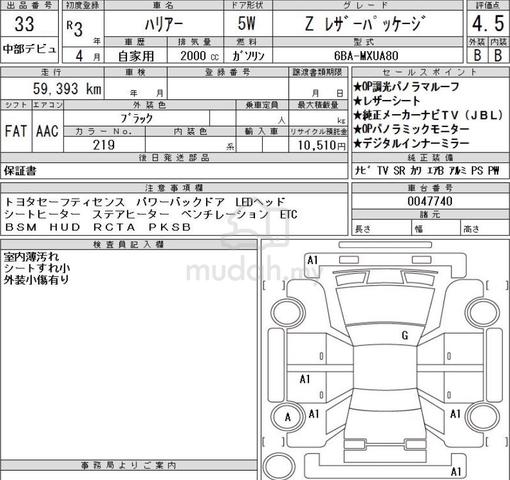This screenshot has height=480, width=510.
Task: Click the lot number 33
Action: pyautogui.click(x=24, y=24)
